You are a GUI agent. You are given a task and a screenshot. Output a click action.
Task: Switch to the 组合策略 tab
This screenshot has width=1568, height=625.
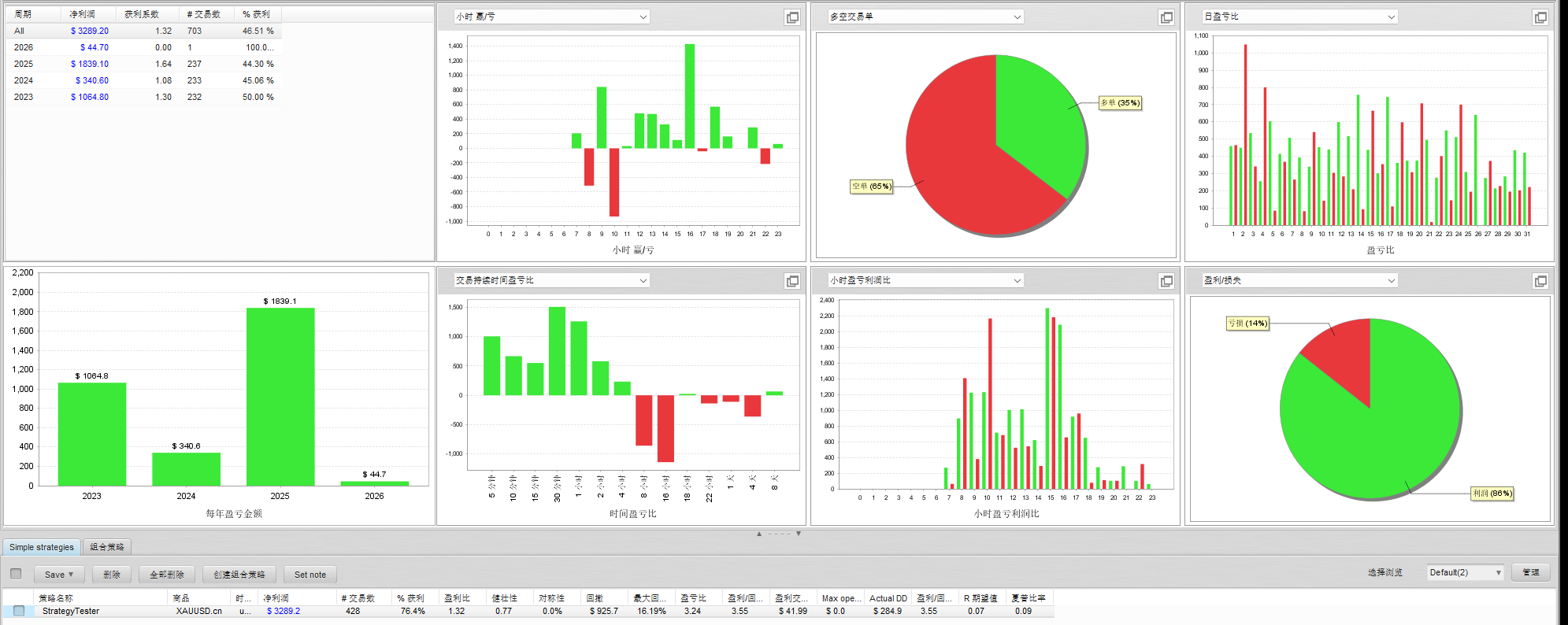coord(106,547)
